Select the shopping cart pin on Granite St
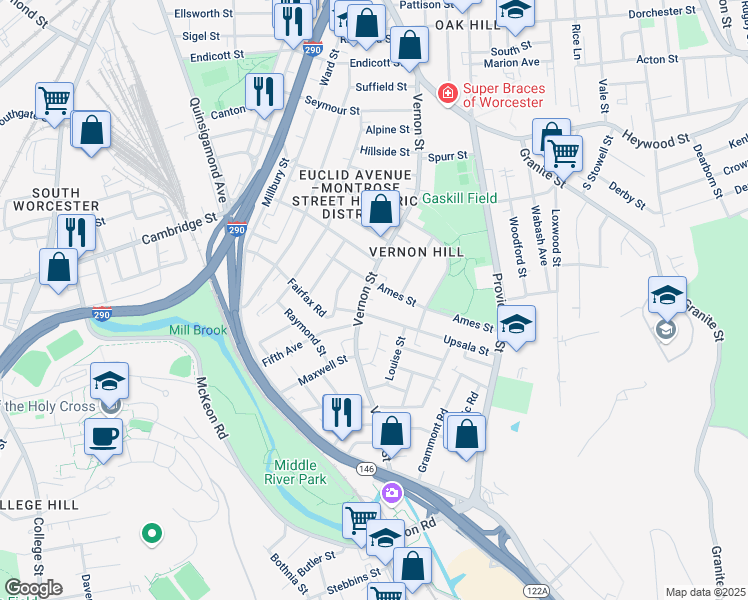The image size is (748, 600). pyautogui.click(x=563, y=157)
